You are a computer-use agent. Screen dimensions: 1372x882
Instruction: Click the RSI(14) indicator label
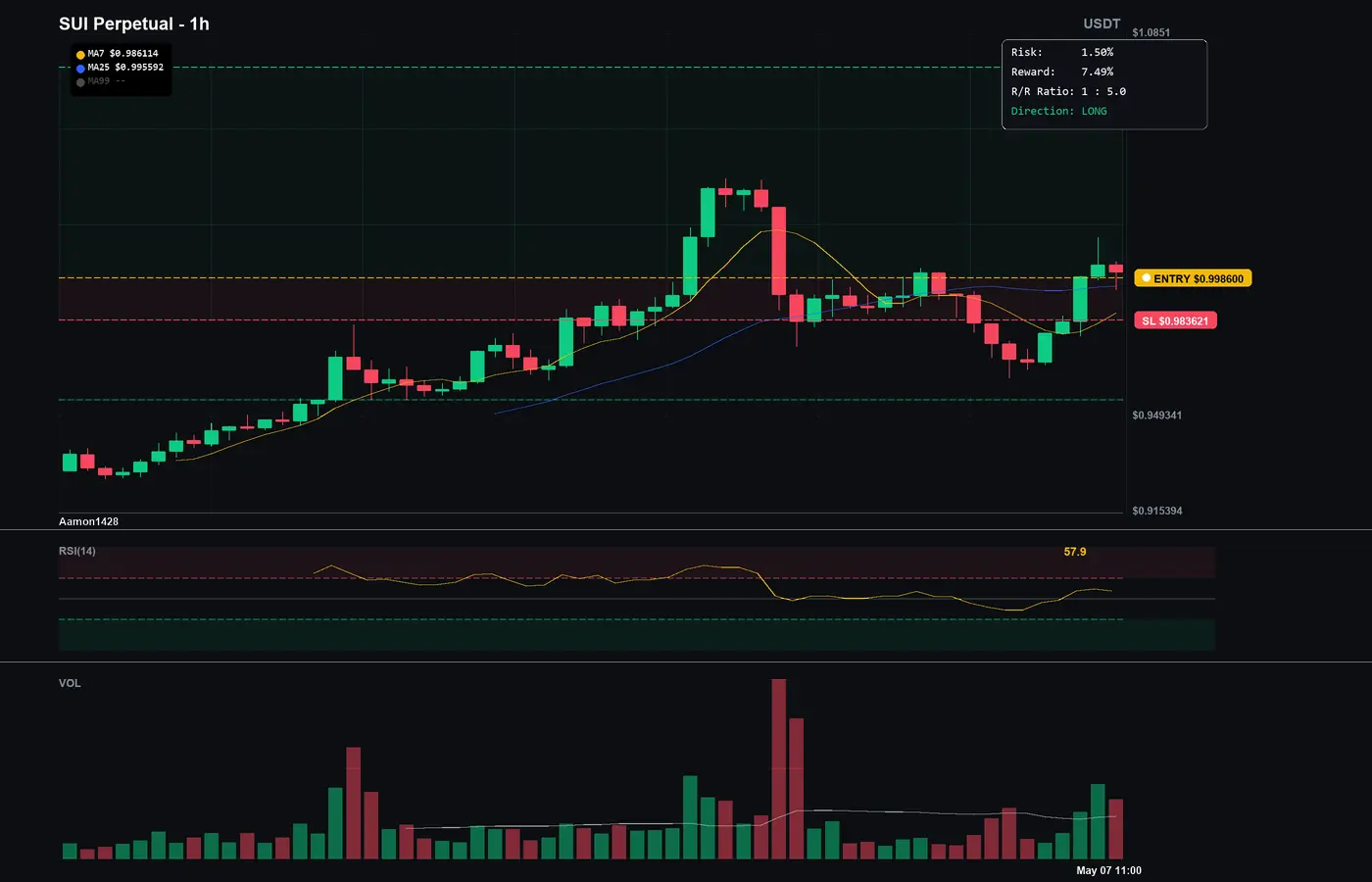pos(77,551)
